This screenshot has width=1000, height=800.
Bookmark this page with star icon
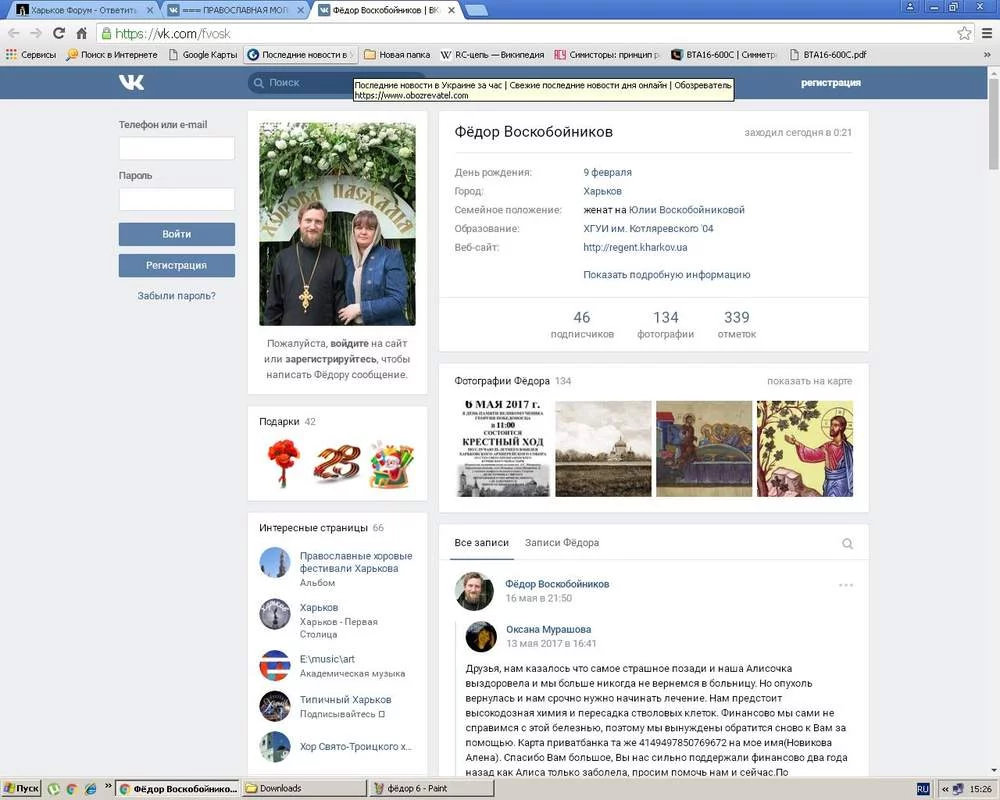964,33
